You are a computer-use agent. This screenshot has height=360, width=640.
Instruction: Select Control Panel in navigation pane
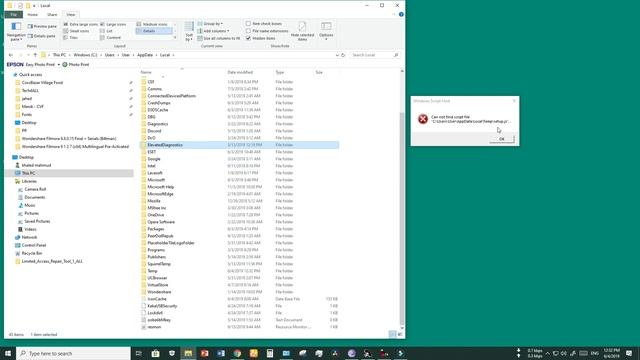[x=34, y=245]
